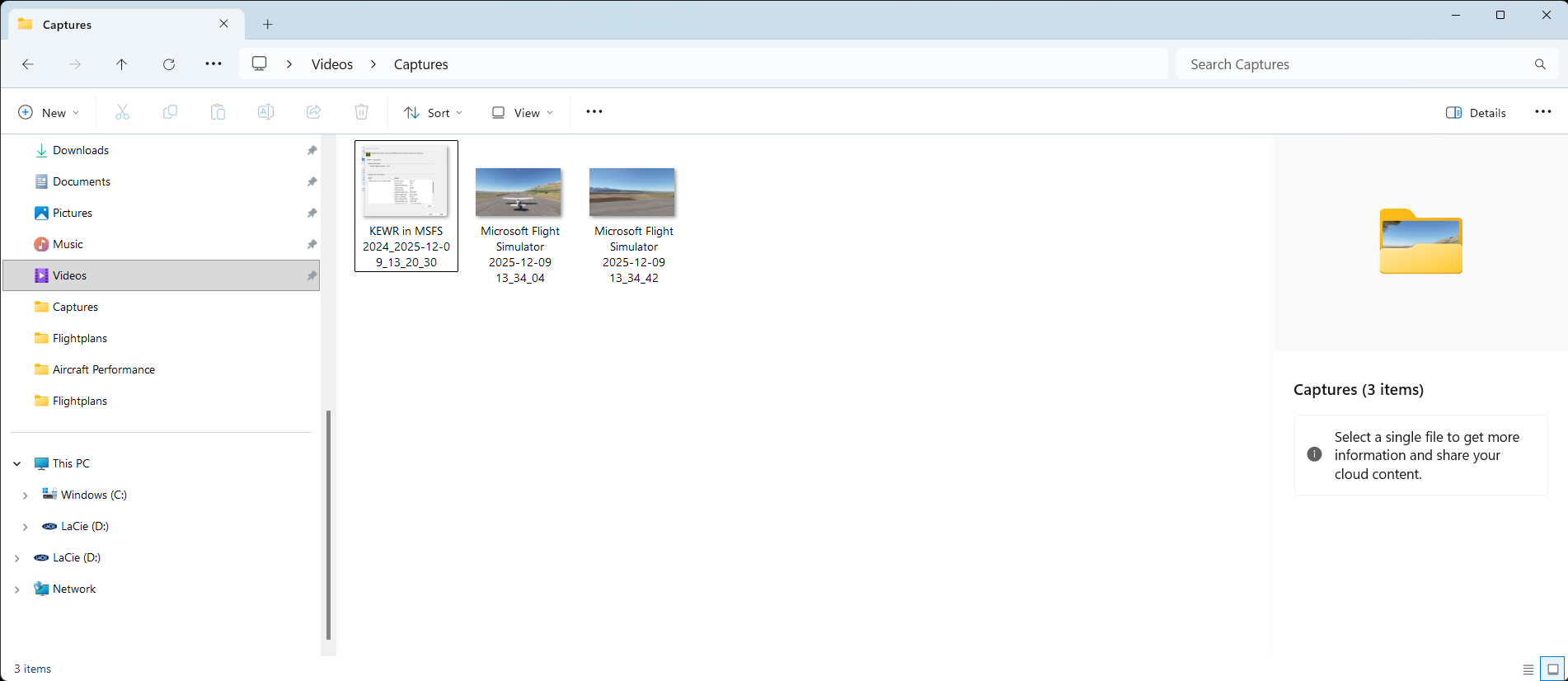The width and height of the screenshot is (1568, 681).
Task: Click the Refresh icon in navigation bar
Action: [x=169, y=64]
